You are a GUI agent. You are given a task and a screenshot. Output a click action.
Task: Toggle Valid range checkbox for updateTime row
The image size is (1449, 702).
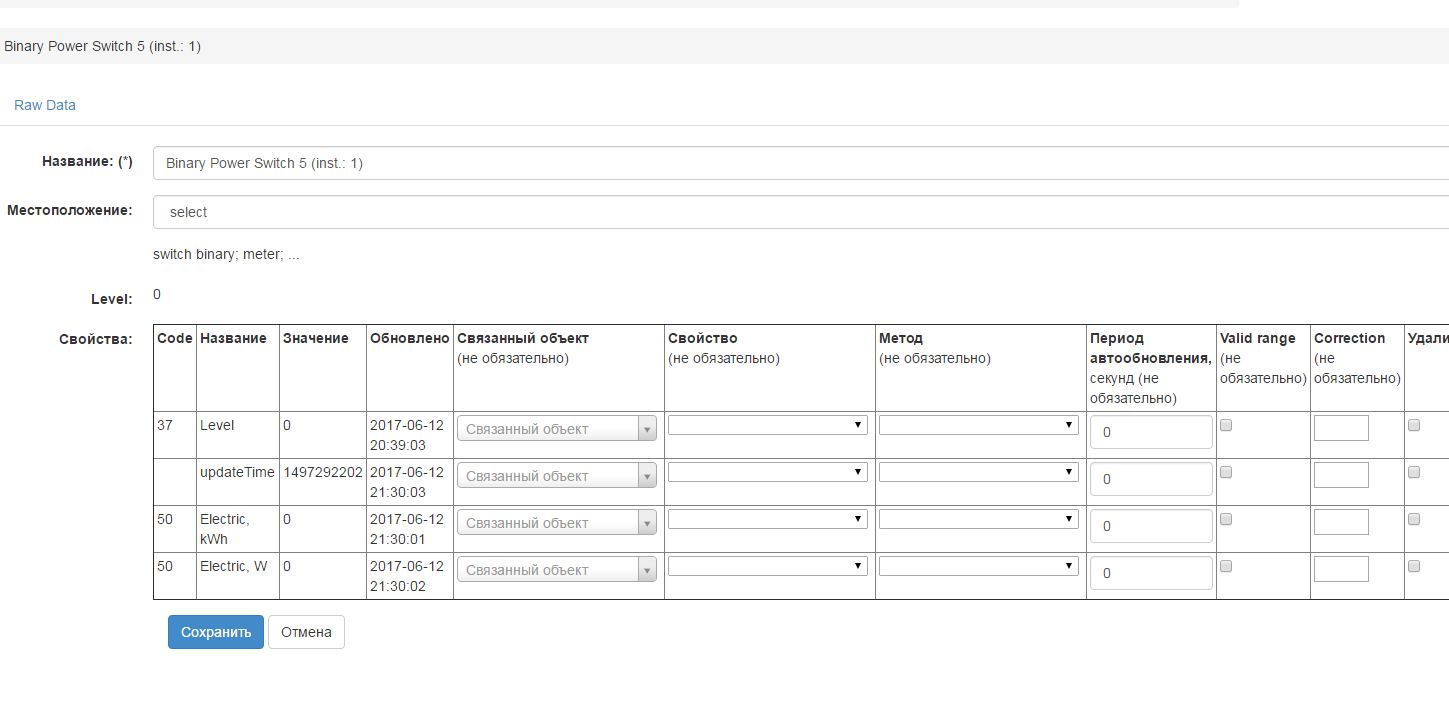[1226, 472]
